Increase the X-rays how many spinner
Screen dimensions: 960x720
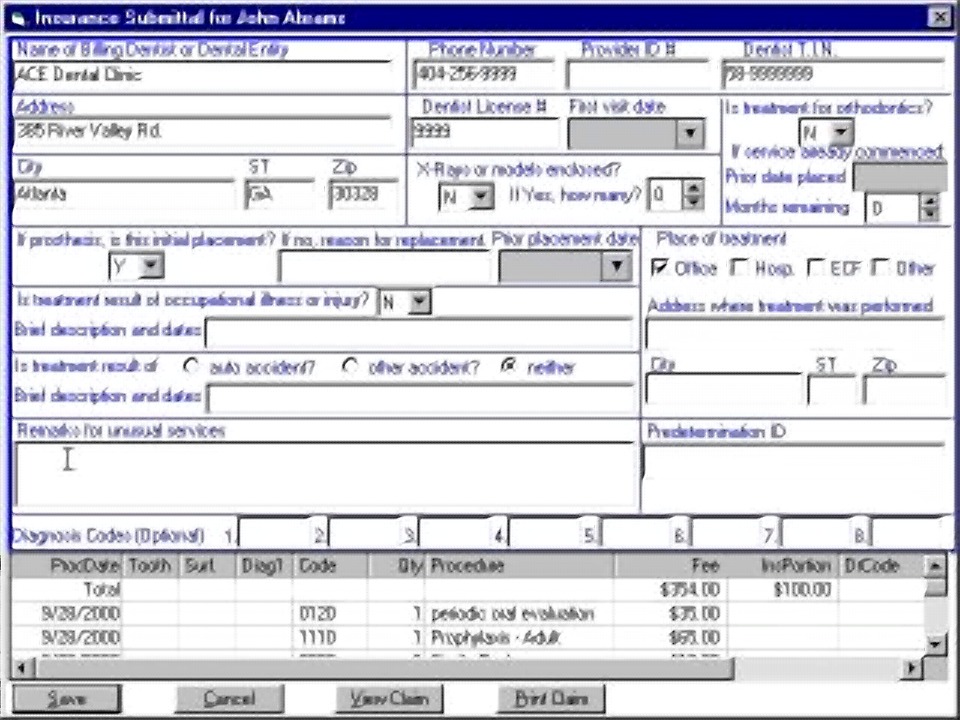click(x=693, y=187)
